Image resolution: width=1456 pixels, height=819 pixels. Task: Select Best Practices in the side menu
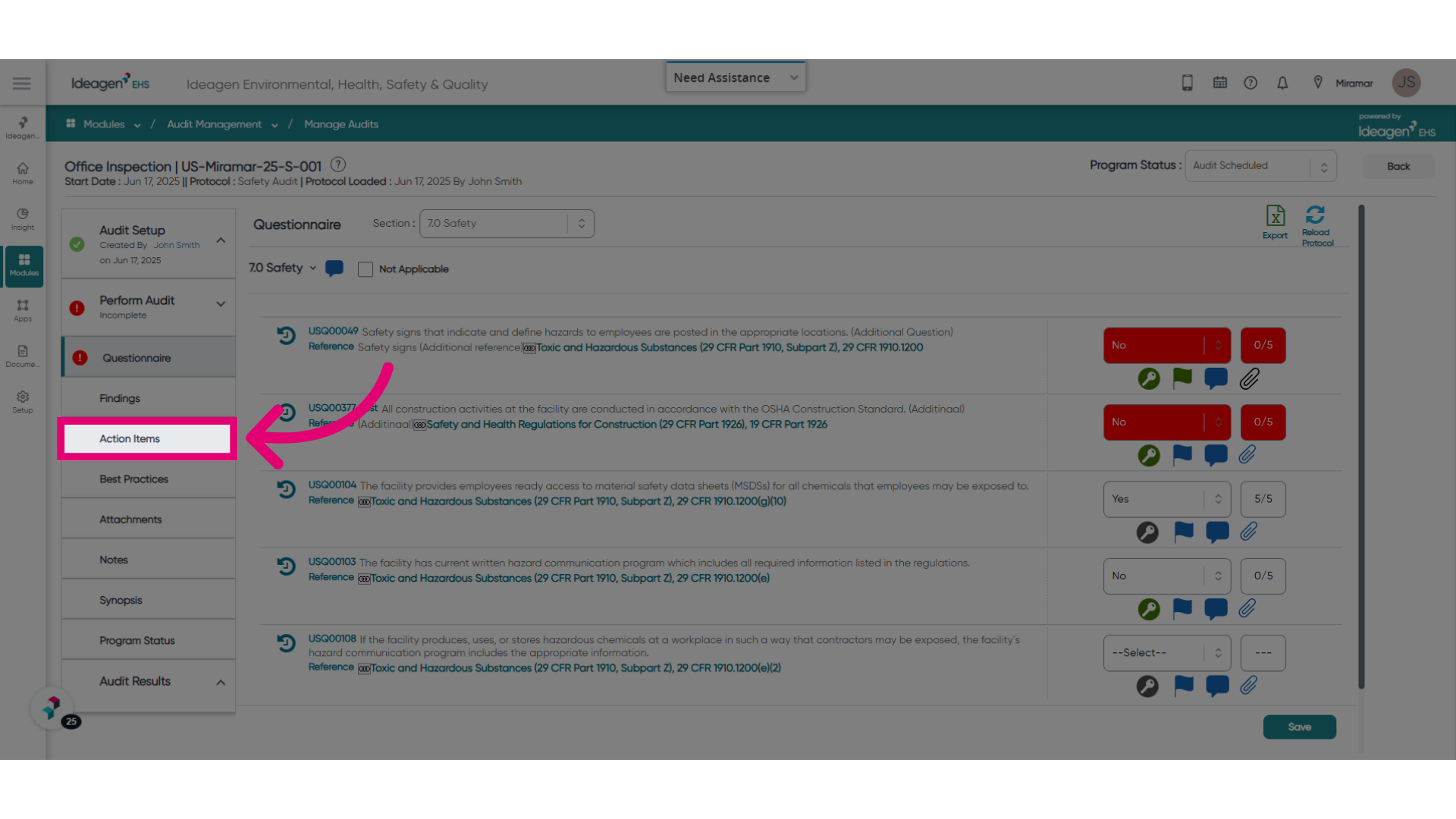149,479
